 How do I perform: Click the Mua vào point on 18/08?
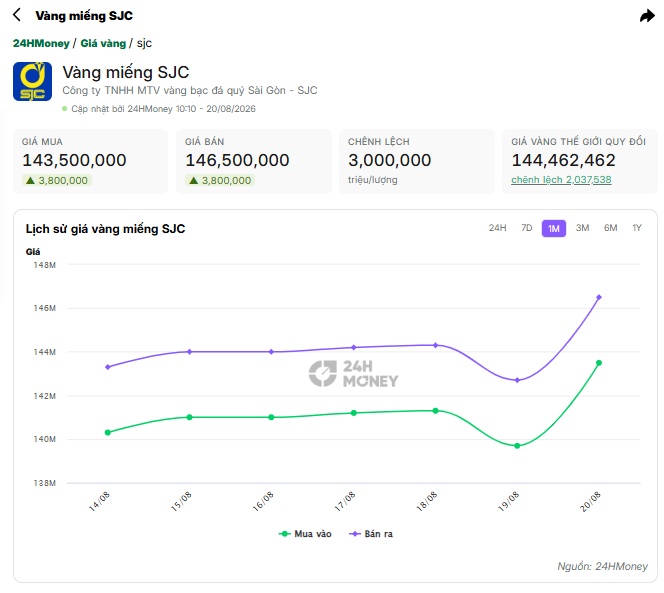pyautogui.click(x=435, y=411)
